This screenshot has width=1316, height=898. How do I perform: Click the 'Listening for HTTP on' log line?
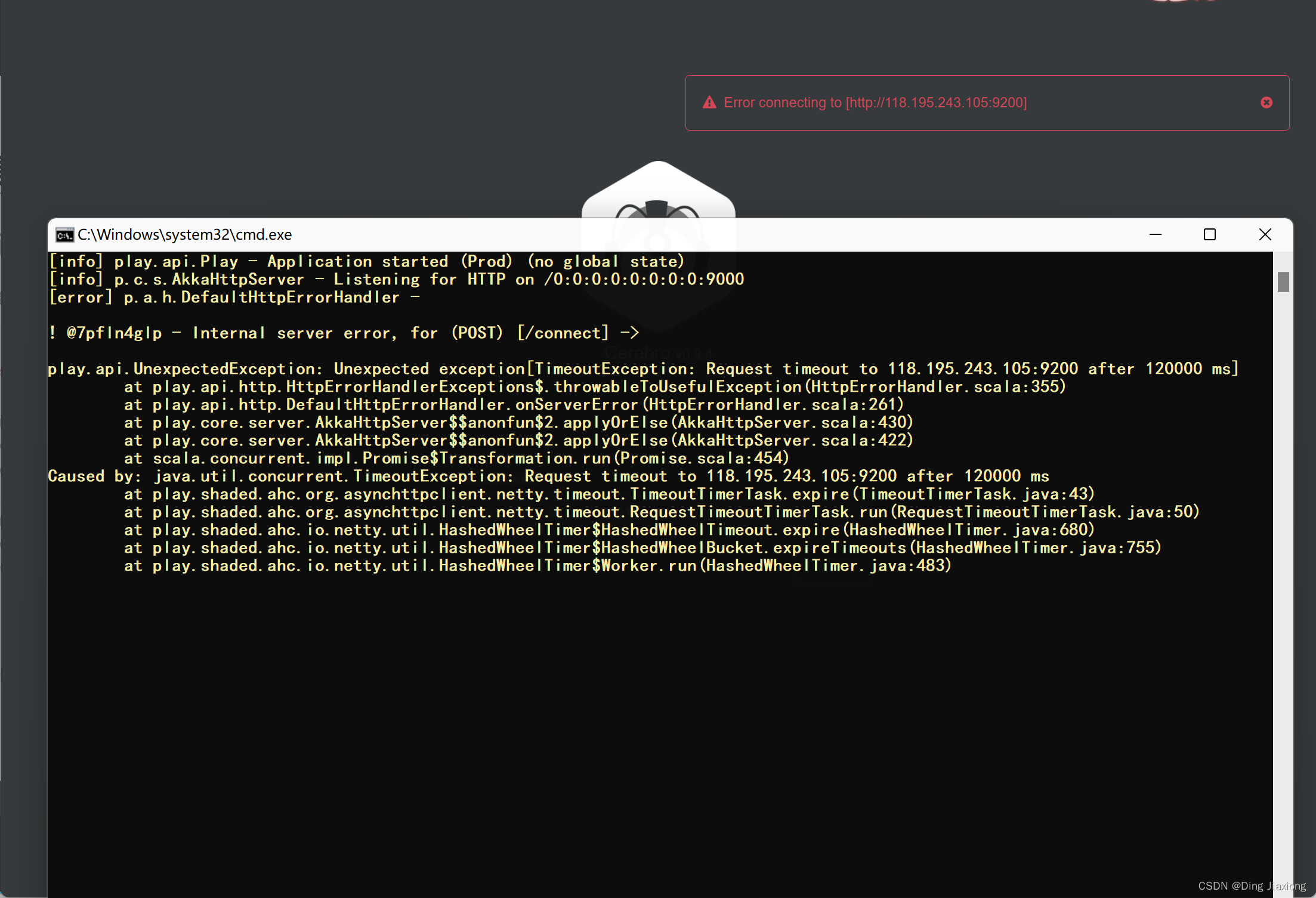pyautogui.click(x=396, y=279)
